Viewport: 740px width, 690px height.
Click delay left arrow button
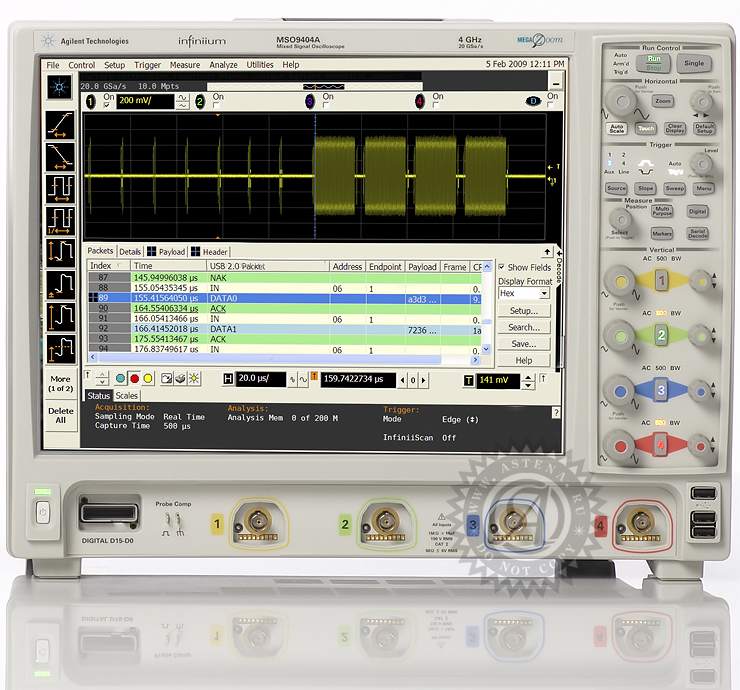click(403, 380)
